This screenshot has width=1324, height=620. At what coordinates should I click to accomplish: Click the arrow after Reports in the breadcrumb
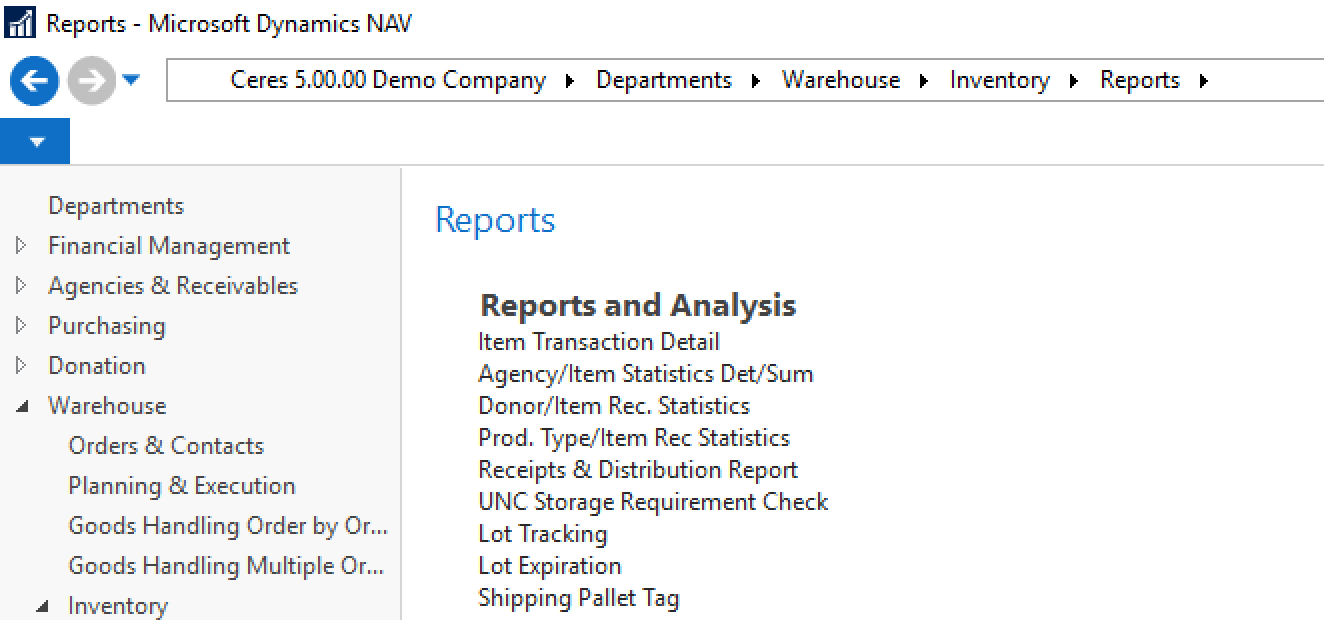pyautogui.click(x=1203, y=81)
